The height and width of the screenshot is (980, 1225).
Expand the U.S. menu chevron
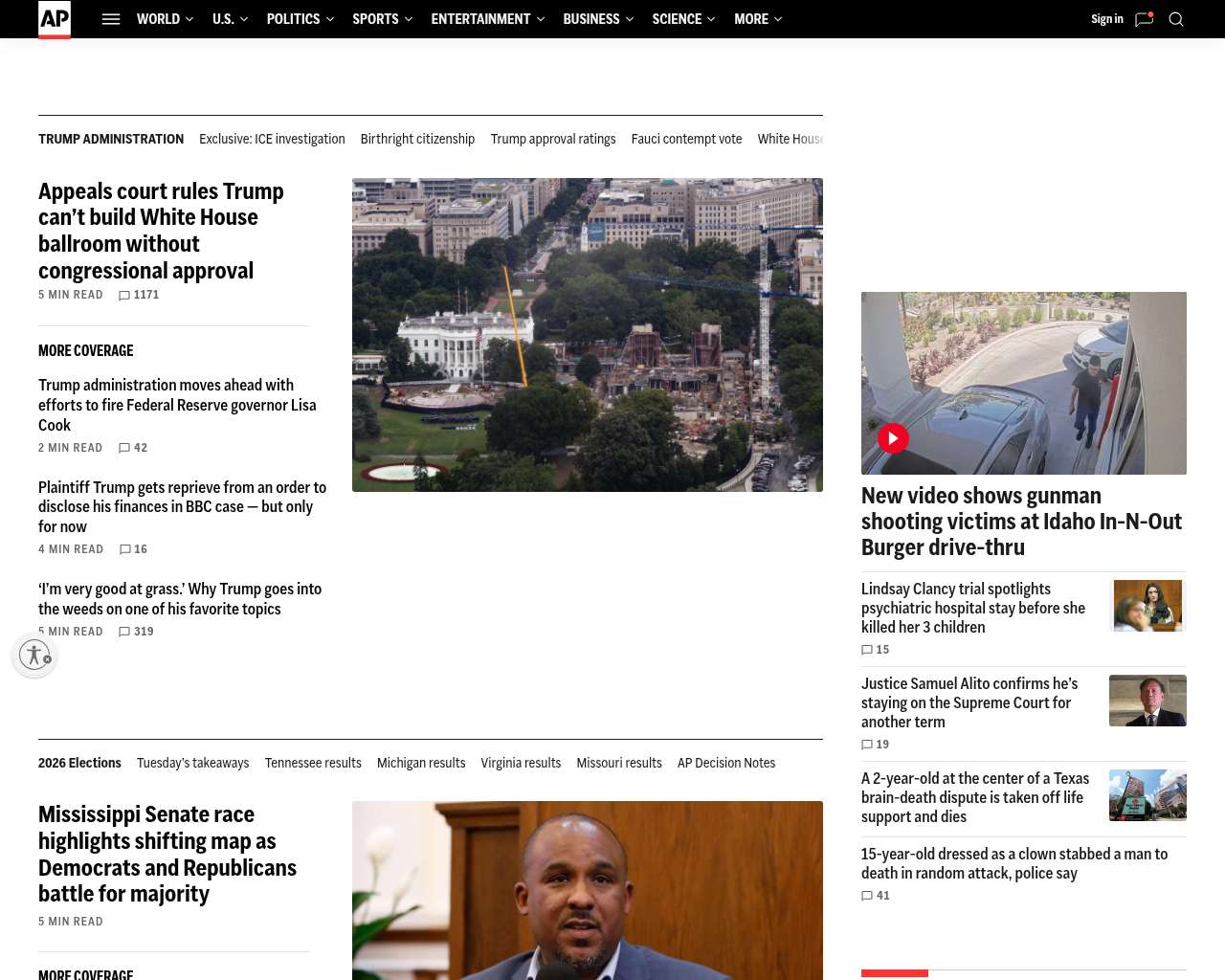pos(244,19)
